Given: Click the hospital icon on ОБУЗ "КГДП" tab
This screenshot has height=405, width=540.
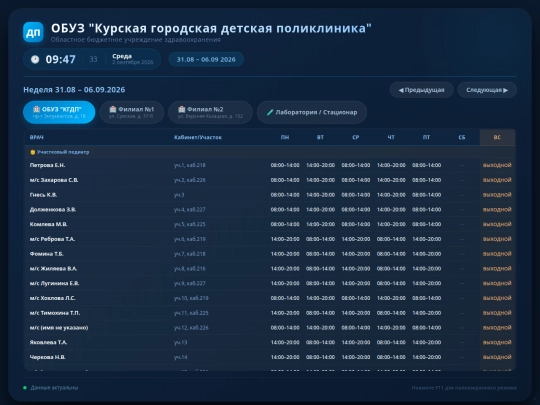Looking at the screenshot, I should (37, 109).
